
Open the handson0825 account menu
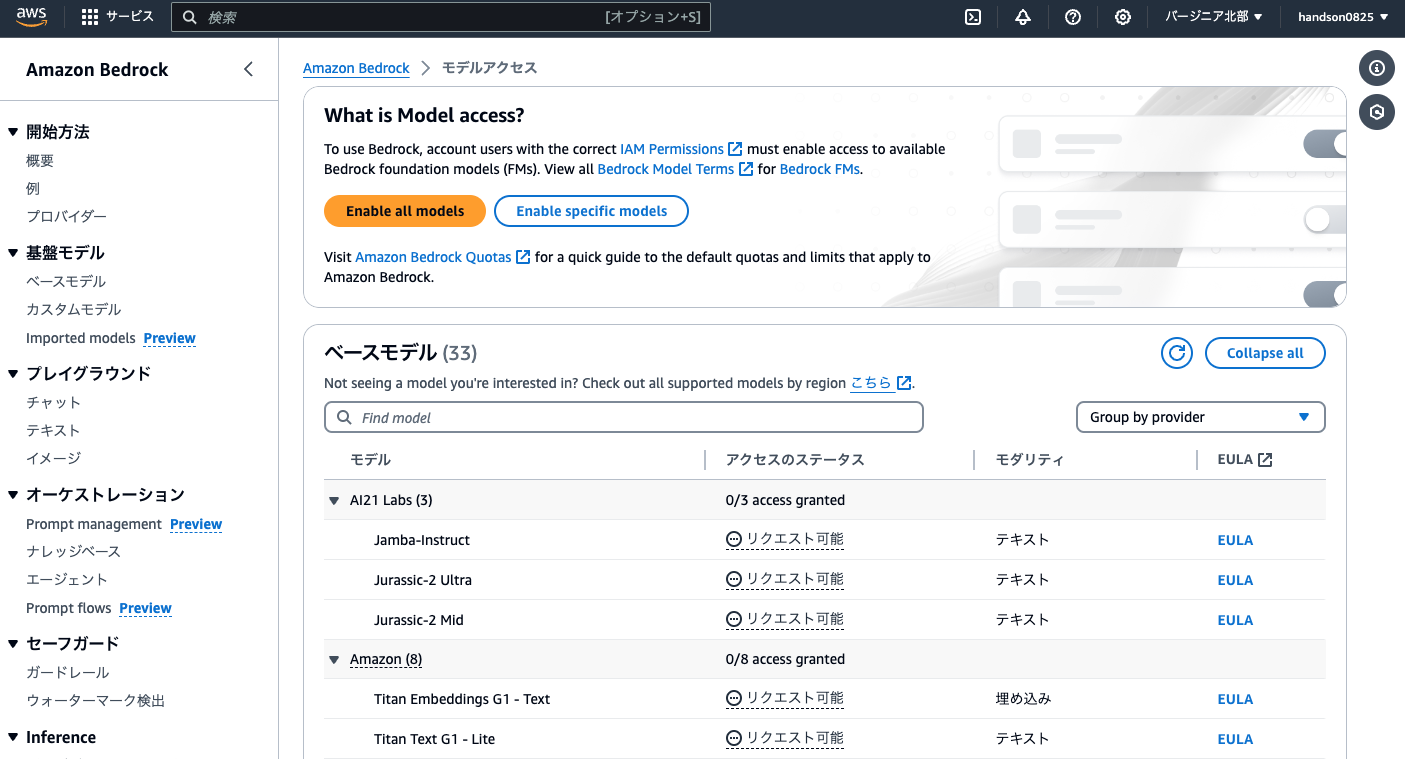tap(1343, 17)
